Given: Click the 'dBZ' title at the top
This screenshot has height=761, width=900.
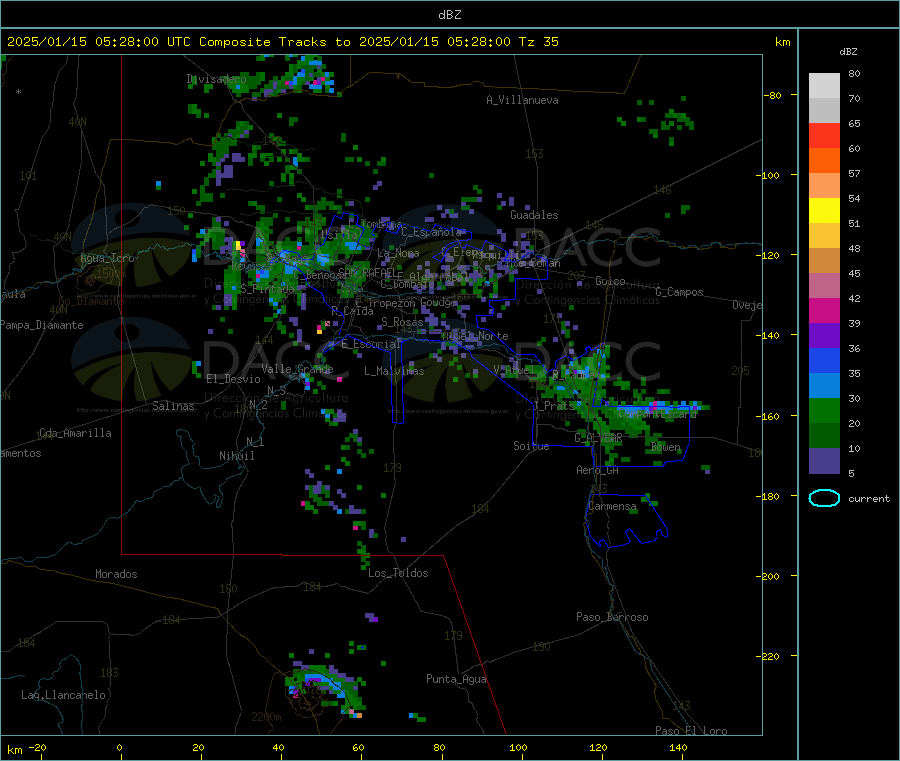Looking at the screenshot, I should 449,15.
